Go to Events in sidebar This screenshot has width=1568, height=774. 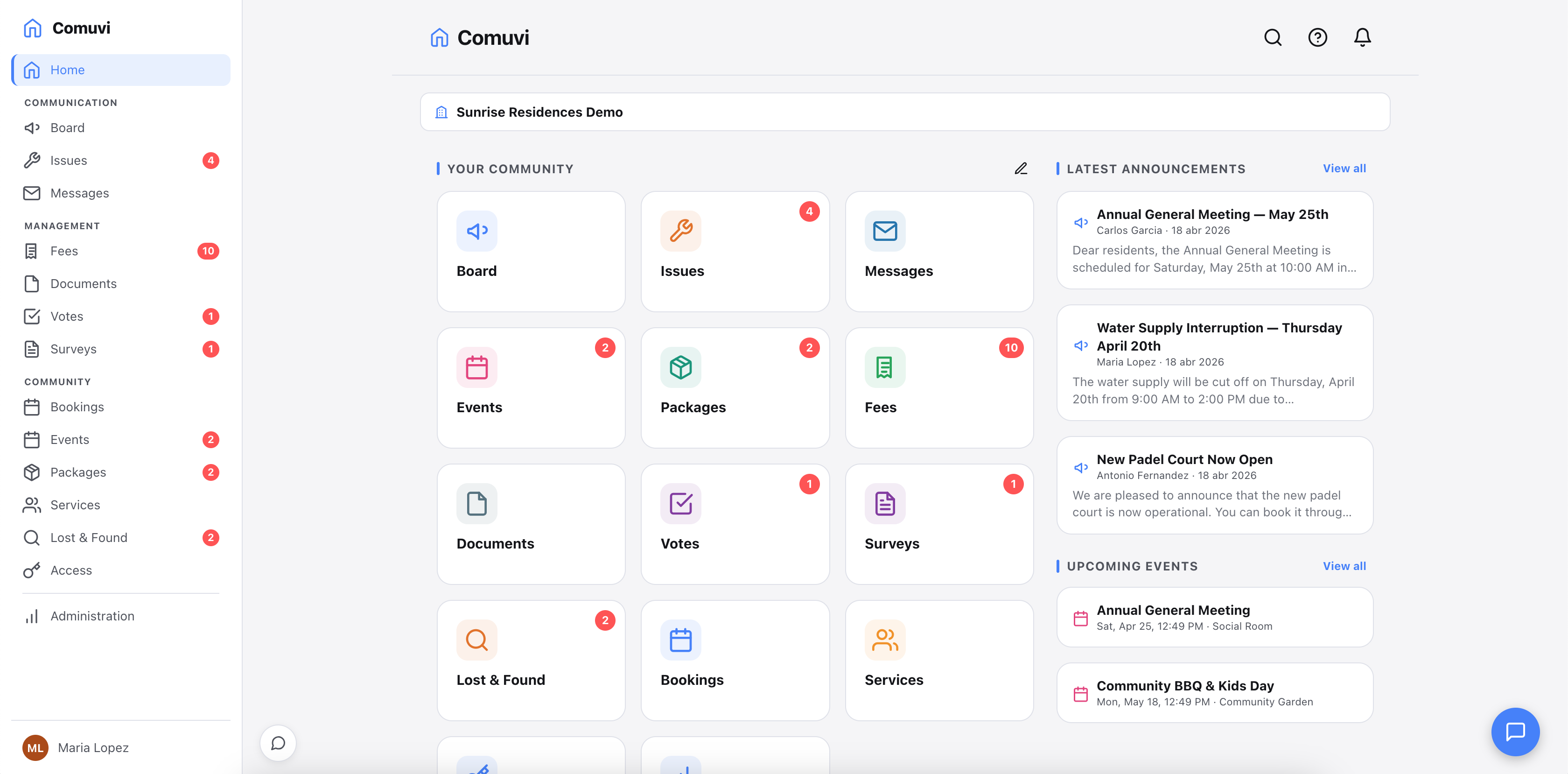(120, 440)
